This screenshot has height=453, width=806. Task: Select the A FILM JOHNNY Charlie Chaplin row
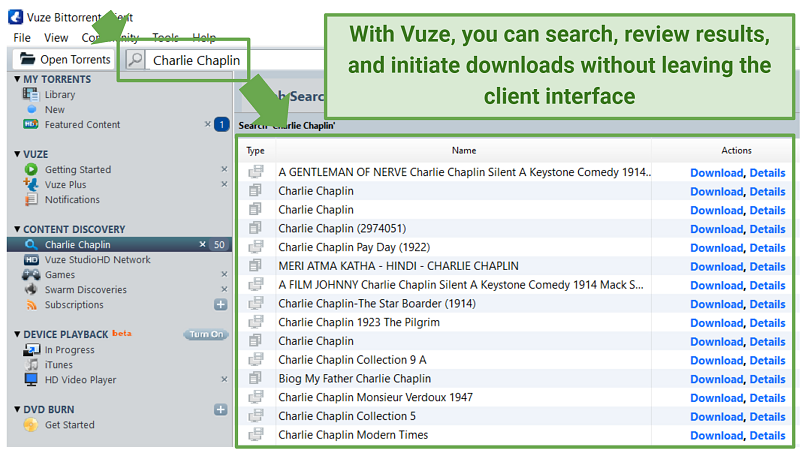(x=515, y=285)
